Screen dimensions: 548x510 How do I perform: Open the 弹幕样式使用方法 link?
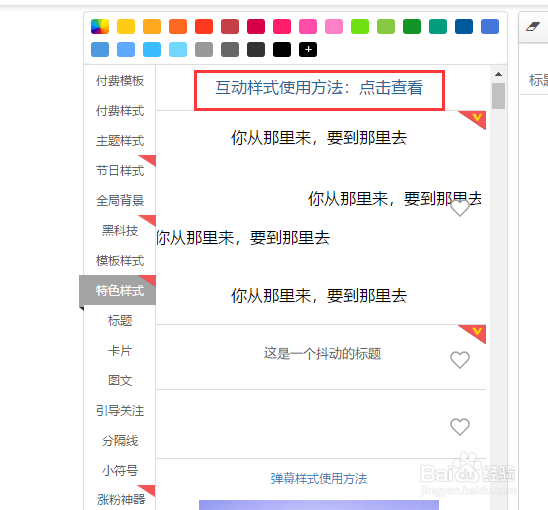[319, 479]
